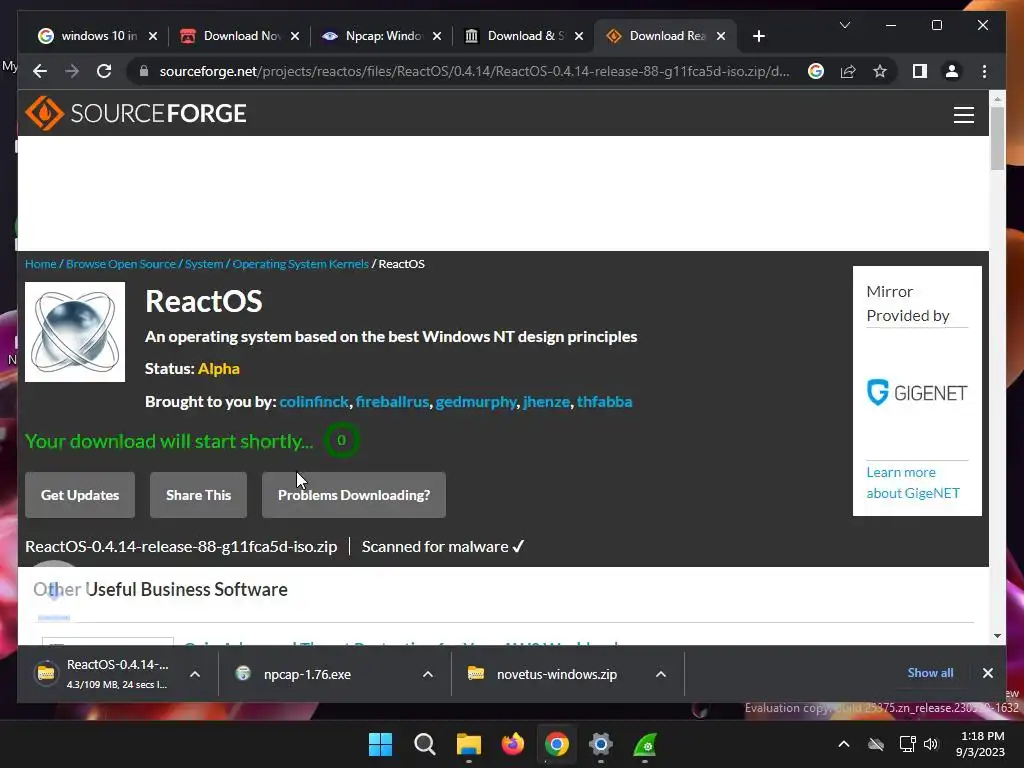Image resolution: width=1024 pixels, height=768 pixels.
Task: Expand the ReactOS download options chevron
Action: point(195,674)
